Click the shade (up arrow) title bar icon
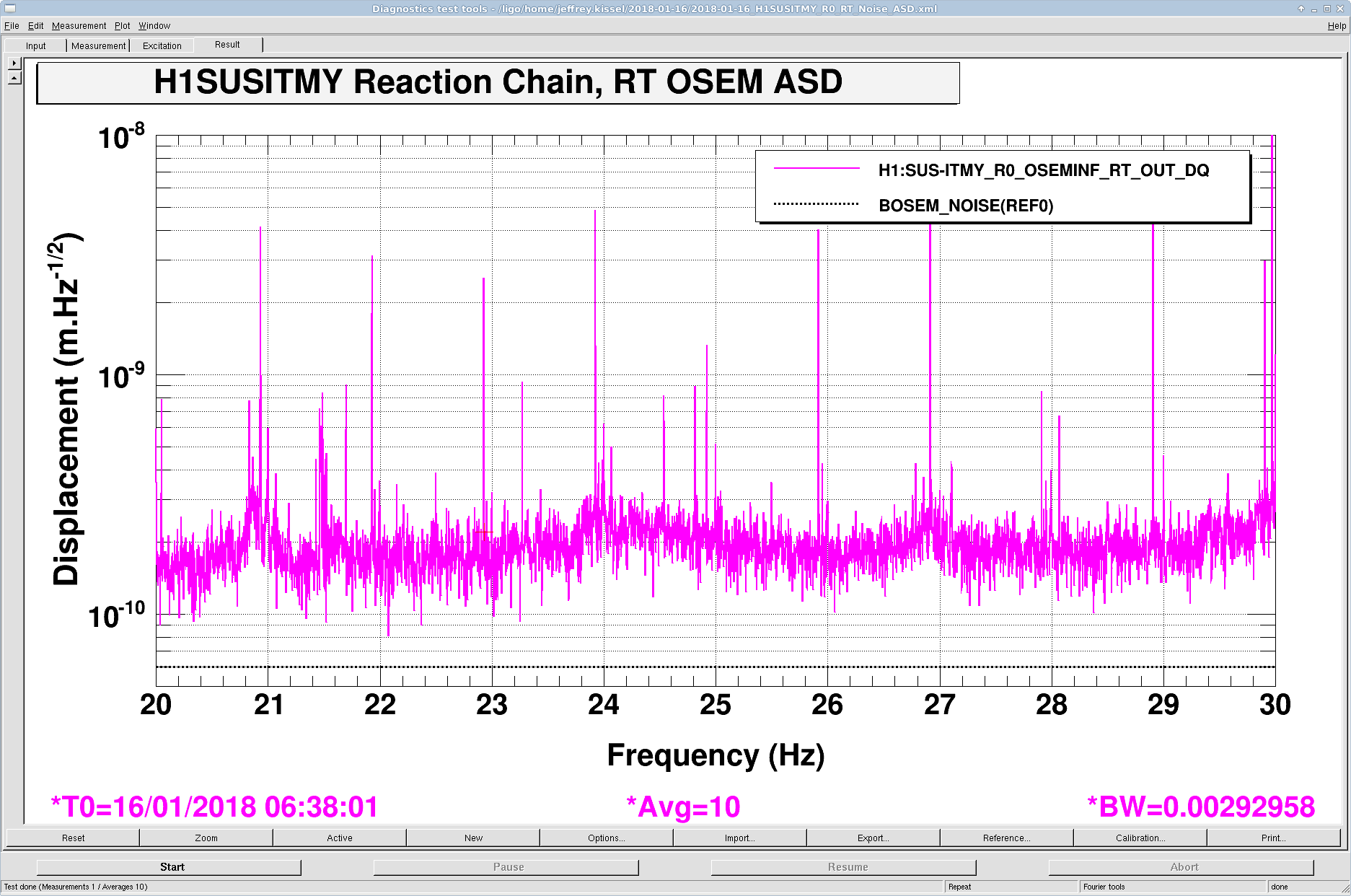Image resolution: width=1351 pixels, height=896 pixels. [1301, 9]
